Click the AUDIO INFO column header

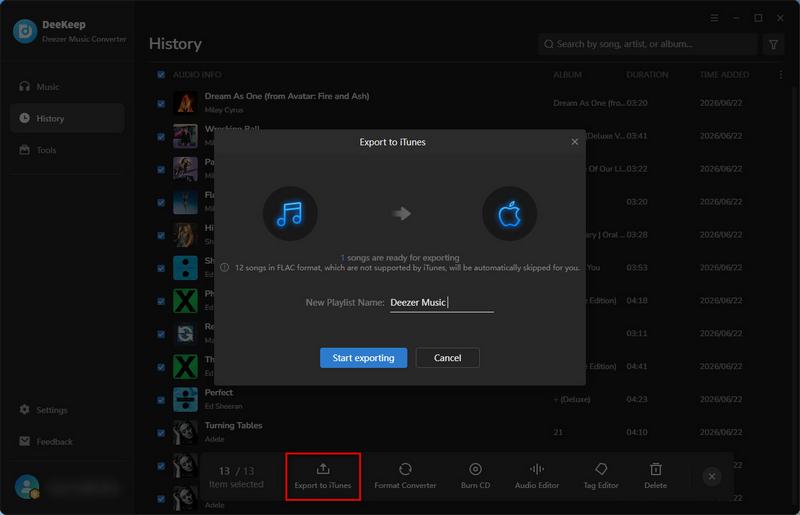coord(197,75)
